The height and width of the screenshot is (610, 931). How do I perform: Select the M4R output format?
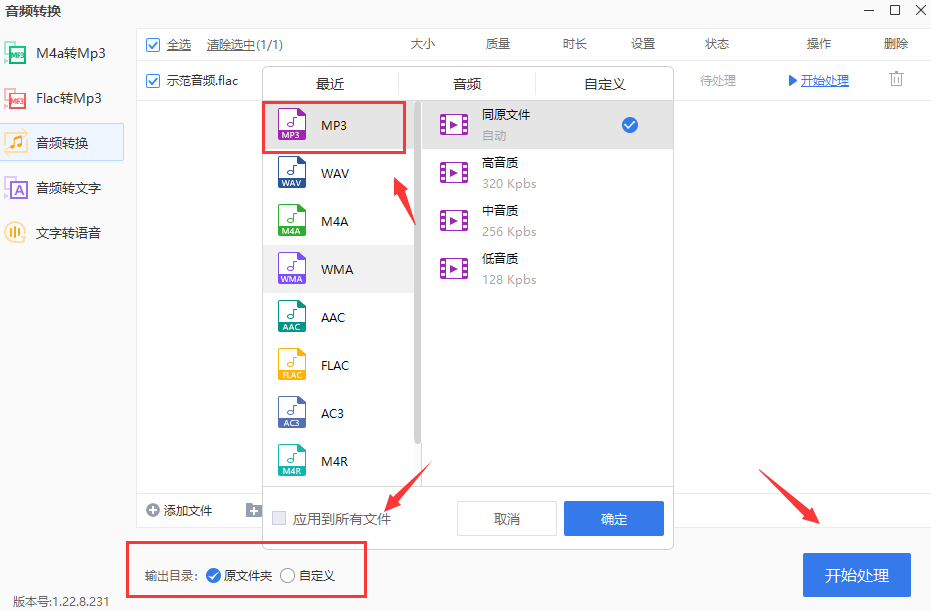click(335, 461)
